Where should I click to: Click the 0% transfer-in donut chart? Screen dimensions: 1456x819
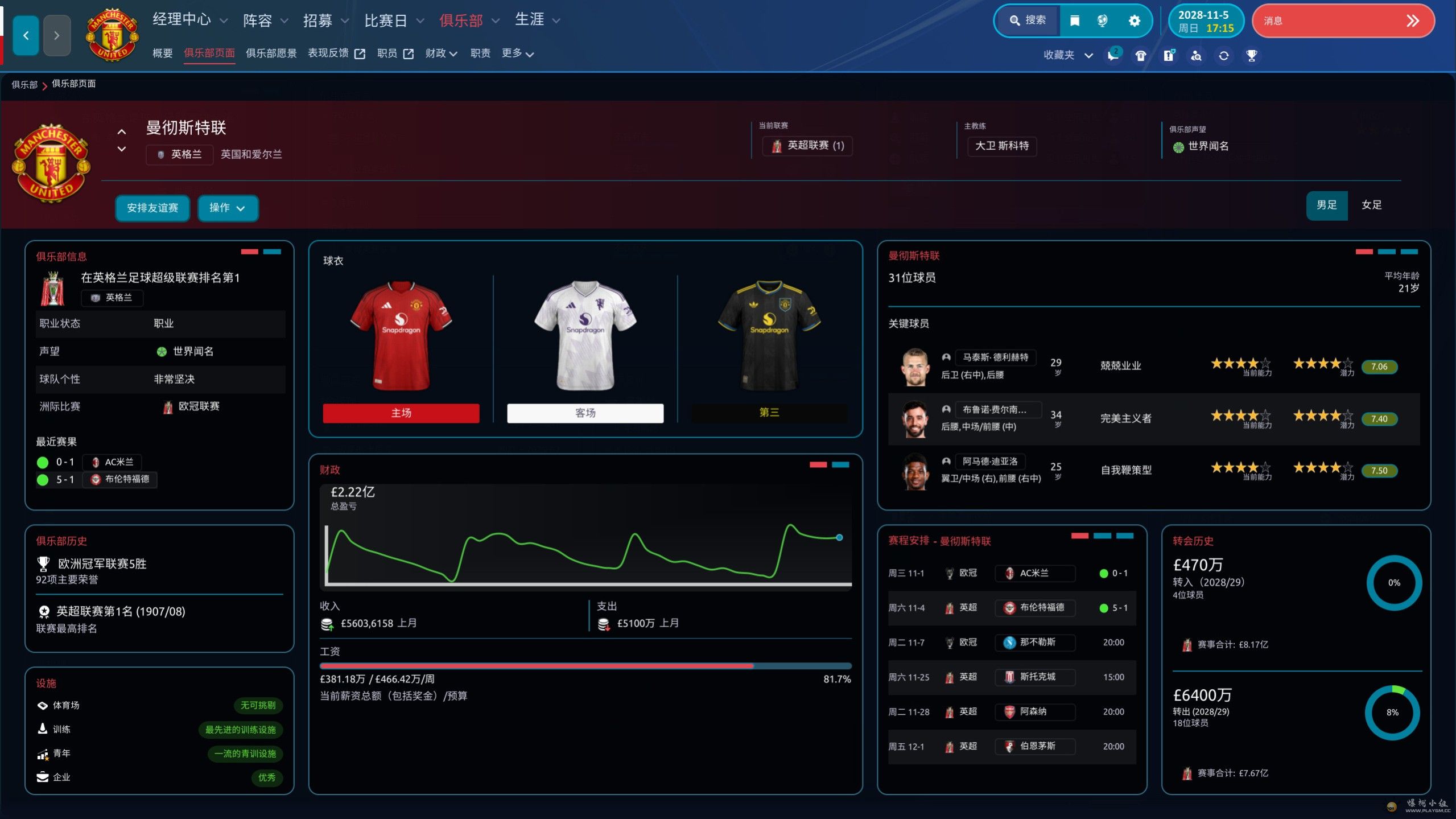click(1394, 583)
